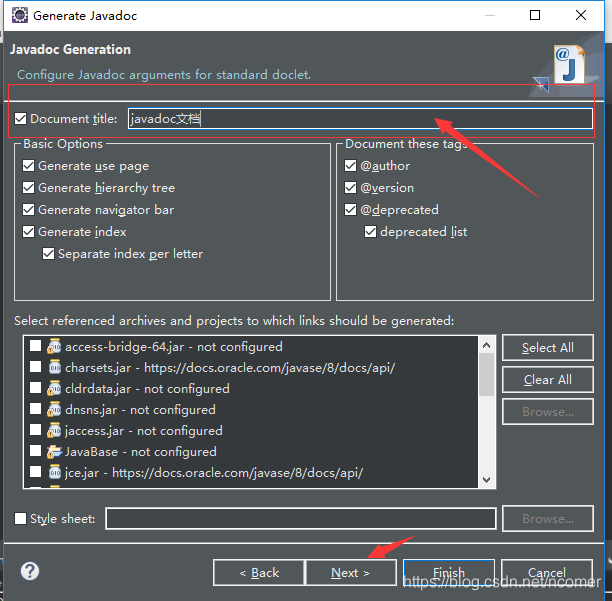612x601 pixels.
Task: Select 'access-bridge-64.jar - not configured' row text
Action: [174, 347]
